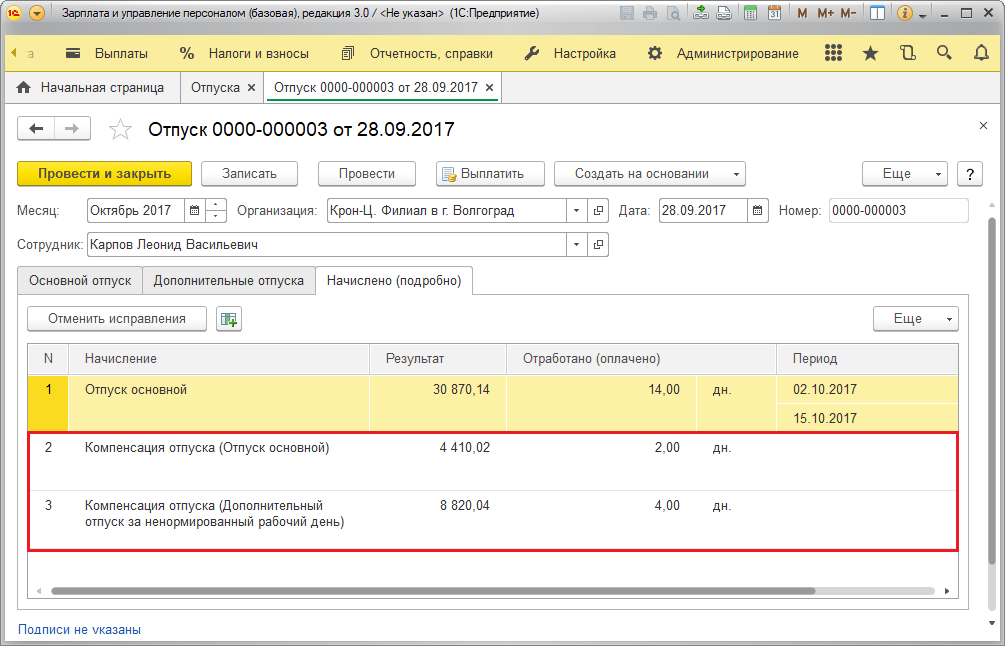
Task: Open the Сотрудник record icon
Action: click(x=597, y=244)
